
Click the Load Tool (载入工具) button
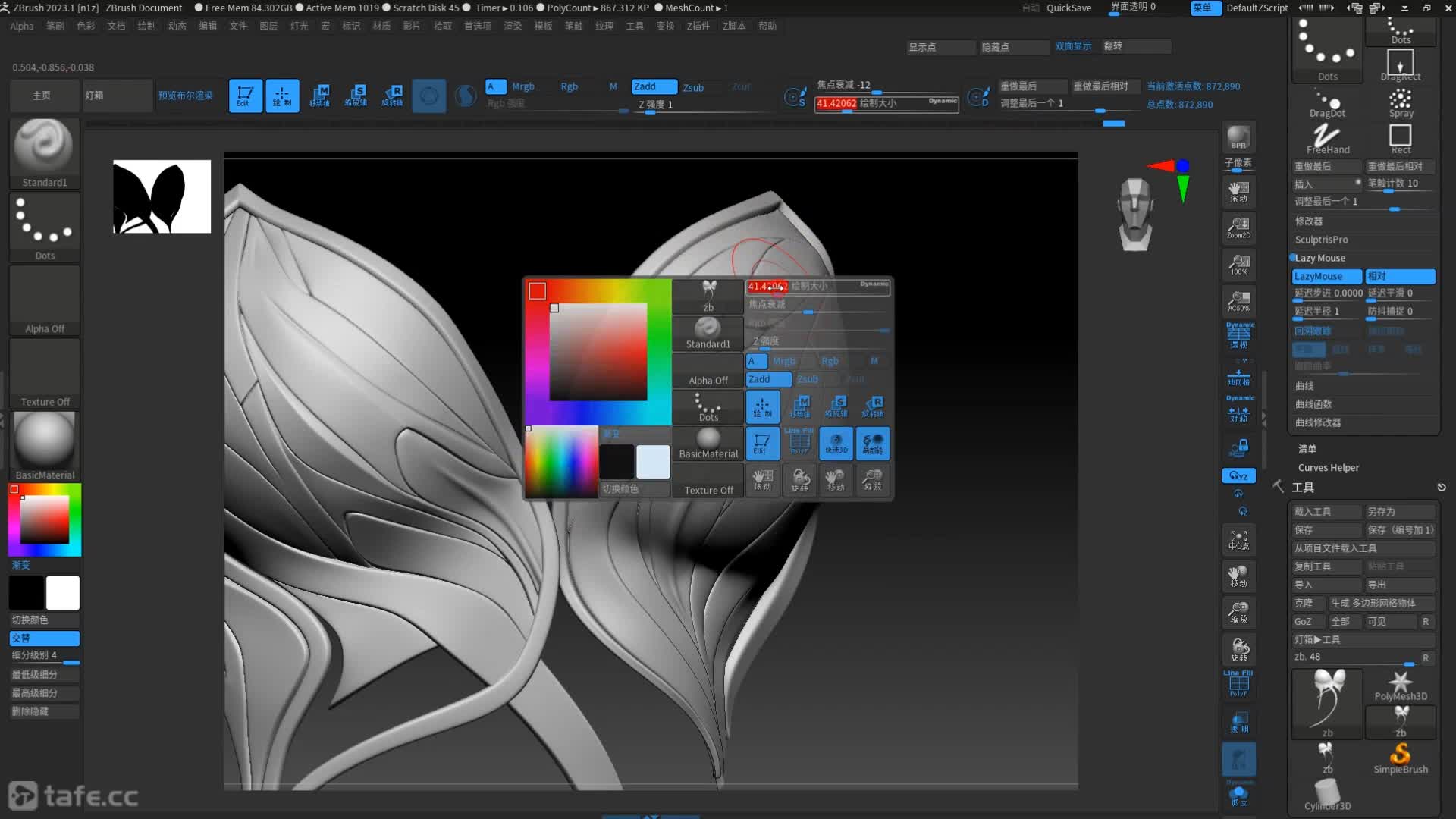point(1326,512)
